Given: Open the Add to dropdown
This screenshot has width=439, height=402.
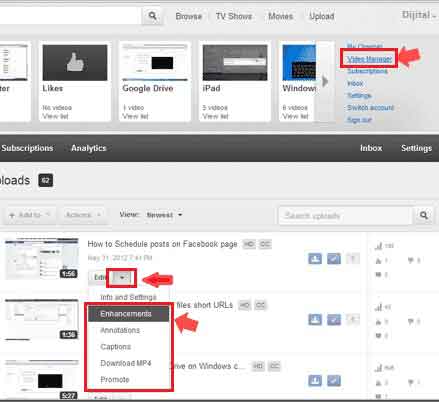Looking at the screenshot, I should pos(29,215).
